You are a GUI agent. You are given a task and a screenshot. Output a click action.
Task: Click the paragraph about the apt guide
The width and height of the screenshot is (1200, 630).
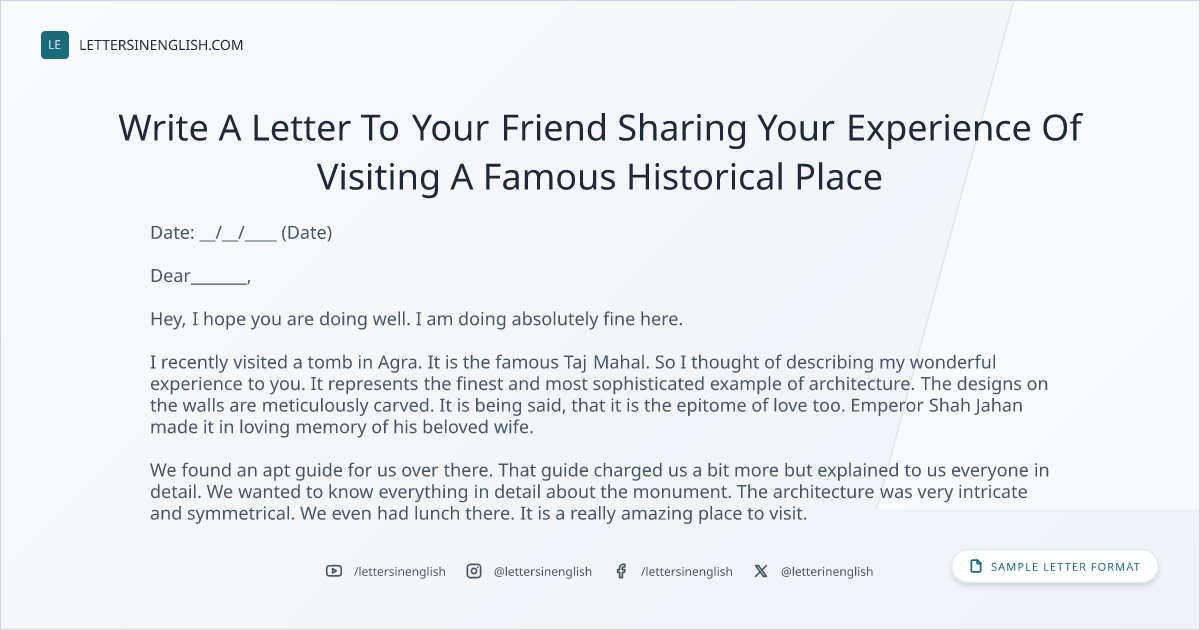600,492
